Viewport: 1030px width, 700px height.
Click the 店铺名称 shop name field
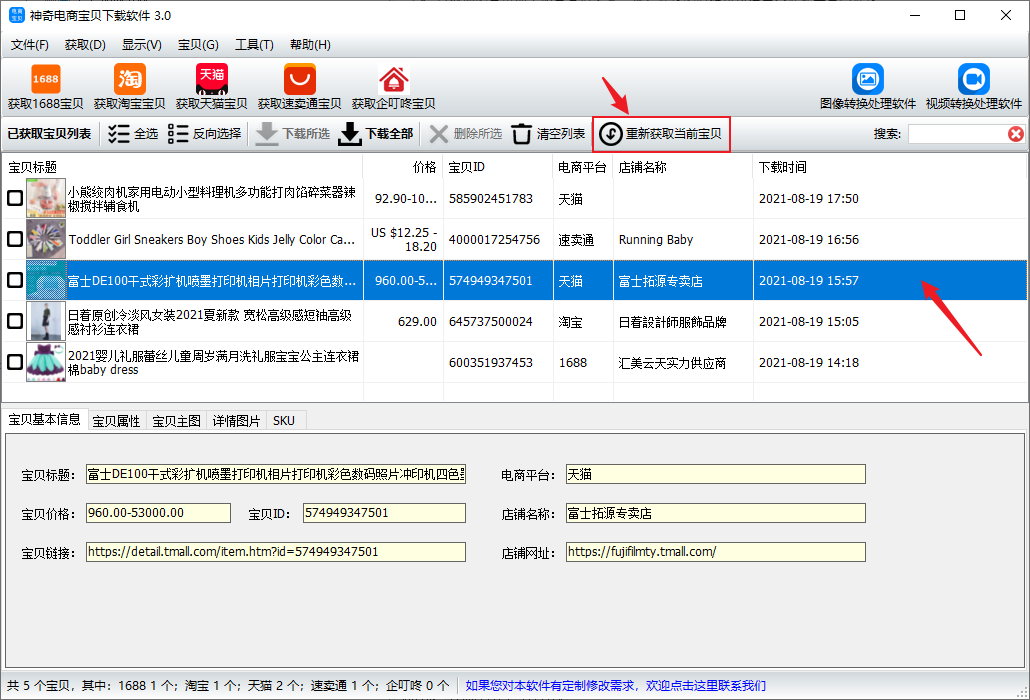point(715,513)
